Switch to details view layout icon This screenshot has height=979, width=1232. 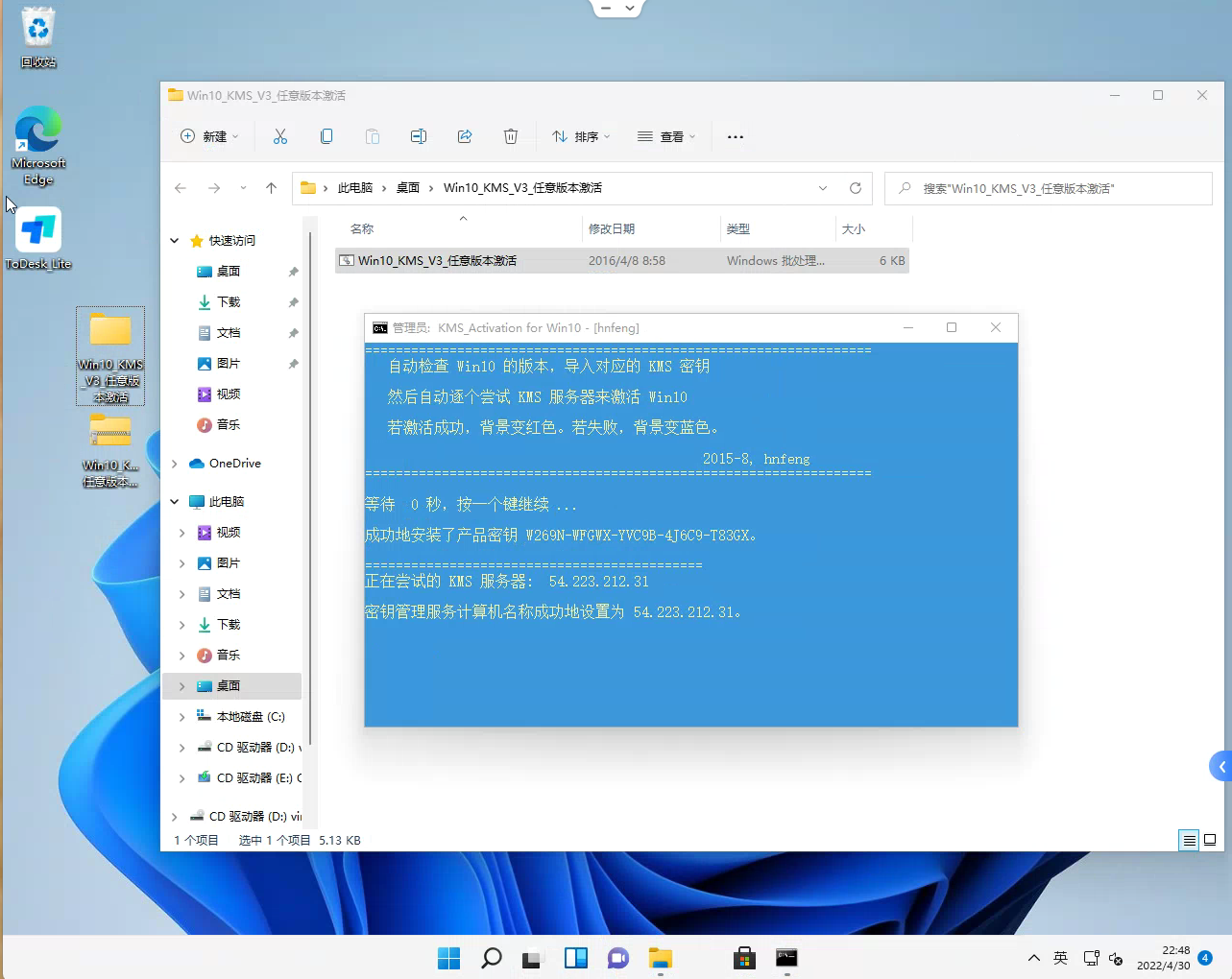(1189, 840)
